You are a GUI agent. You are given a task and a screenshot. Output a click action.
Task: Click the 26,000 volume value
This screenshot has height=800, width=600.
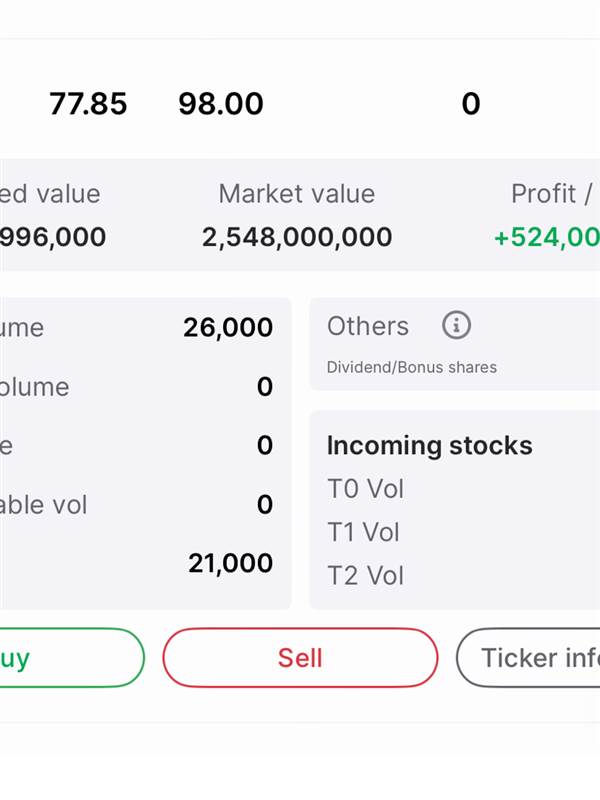[228, 328]
